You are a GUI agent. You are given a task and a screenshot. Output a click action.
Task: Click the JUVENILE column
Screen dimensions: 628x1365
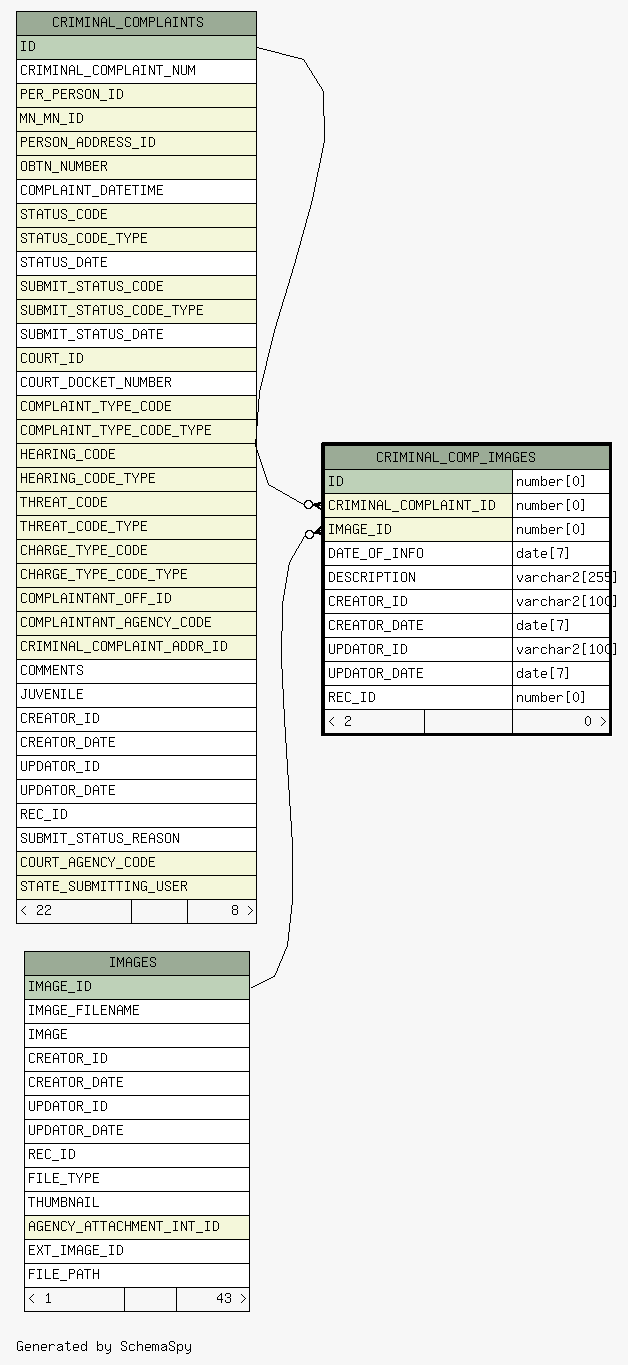pos(137,695)
